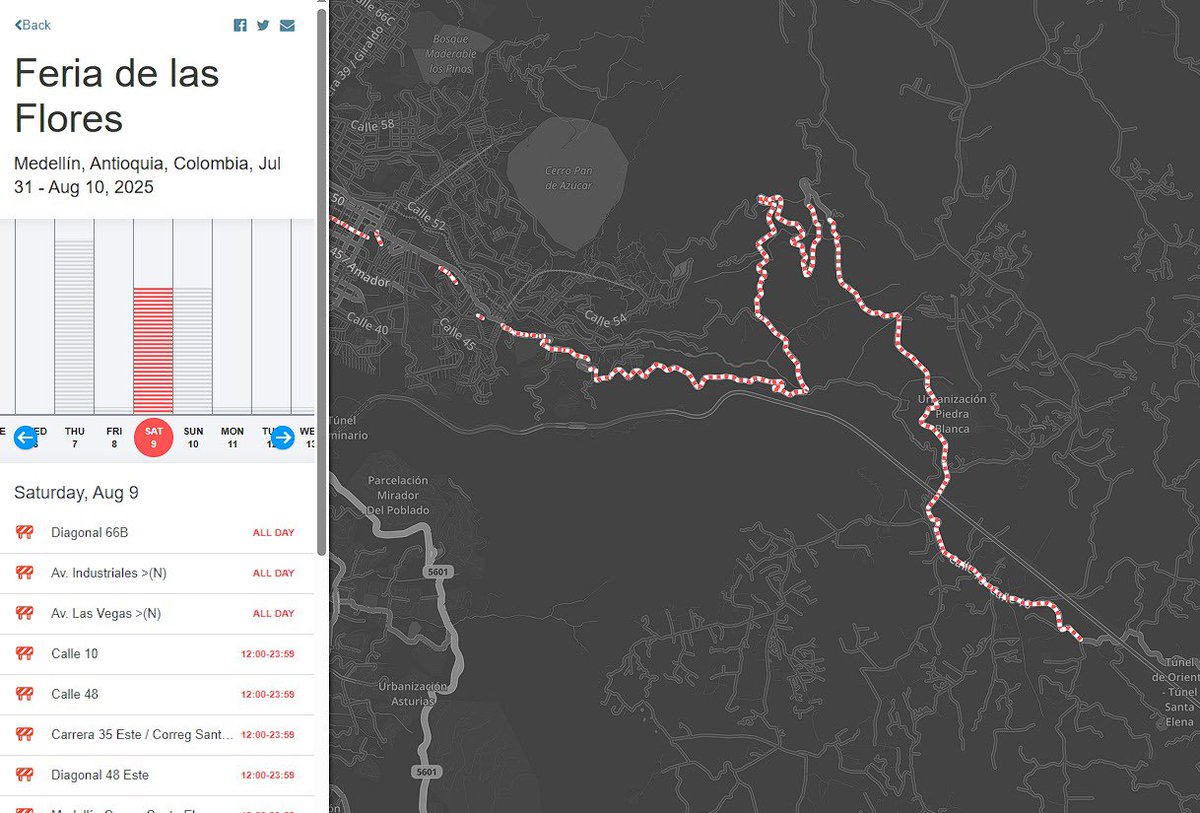Click closure icon beside Calle 48

(x=25, y=694)
